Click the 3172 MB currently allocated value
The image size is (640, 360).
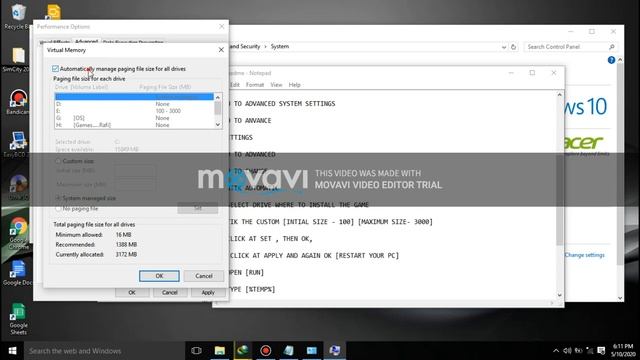pyautogui.click(x=126, y=254)
